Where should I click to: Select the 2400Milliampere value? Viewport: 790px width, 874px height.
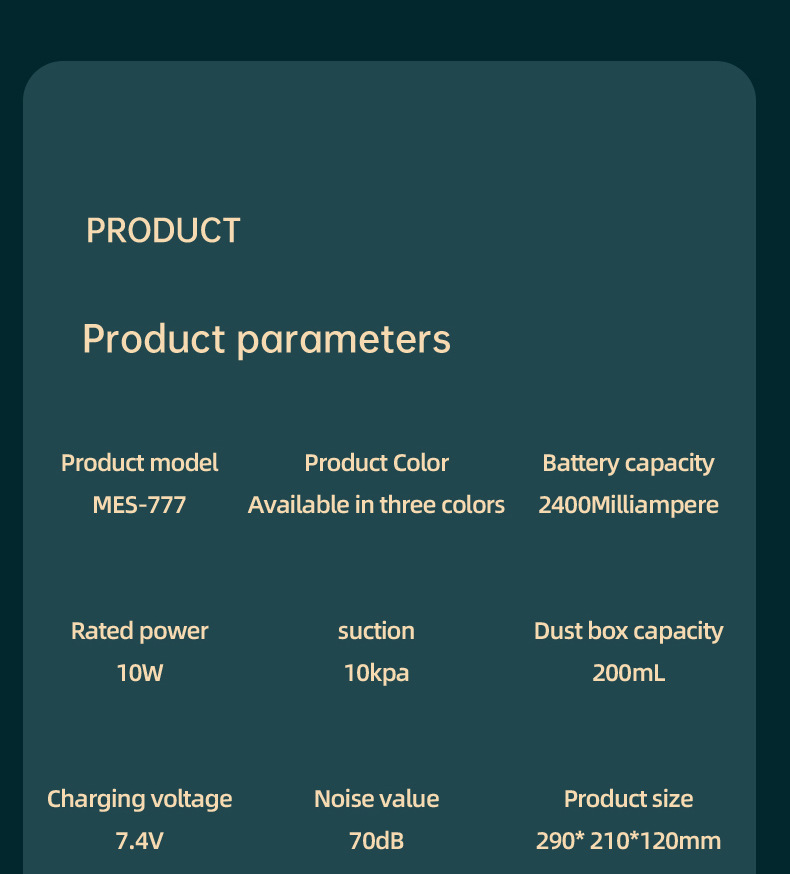[628, 505]
